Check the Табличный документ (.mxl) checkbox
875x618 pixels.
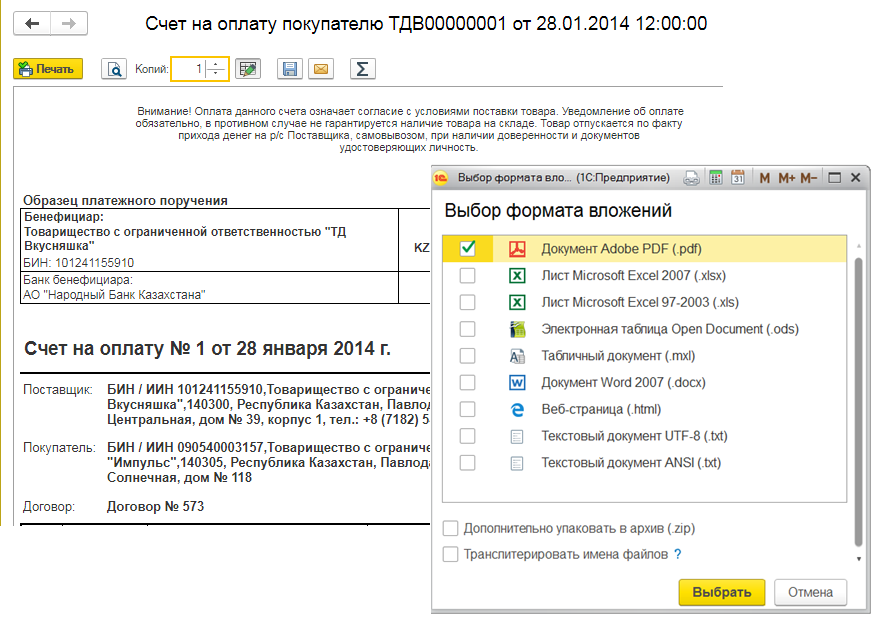pyautogui.click(x=468, y=356)
